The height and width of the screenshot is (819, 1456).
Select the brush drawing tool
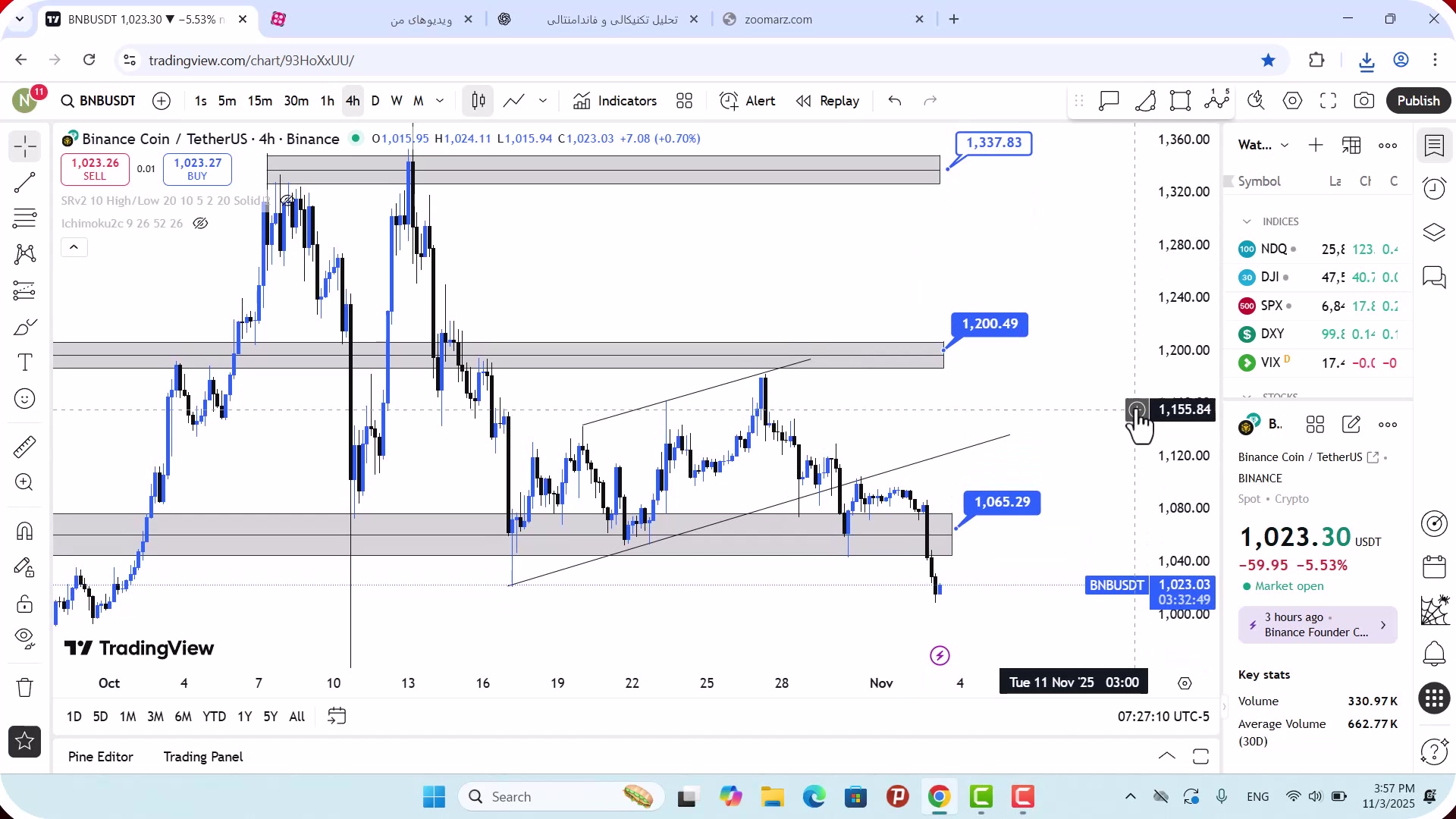click(x=24, y=327)
